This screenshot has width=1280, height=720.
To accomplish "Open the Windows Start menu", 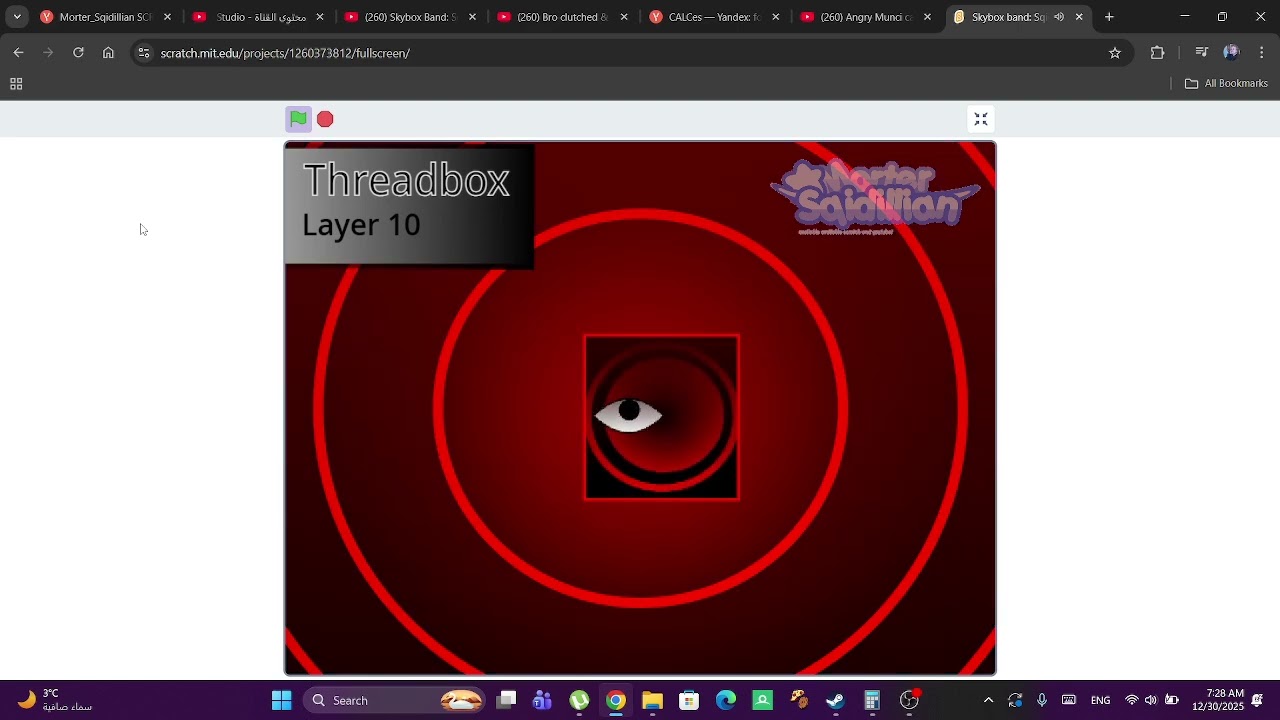I will [282, 700].
